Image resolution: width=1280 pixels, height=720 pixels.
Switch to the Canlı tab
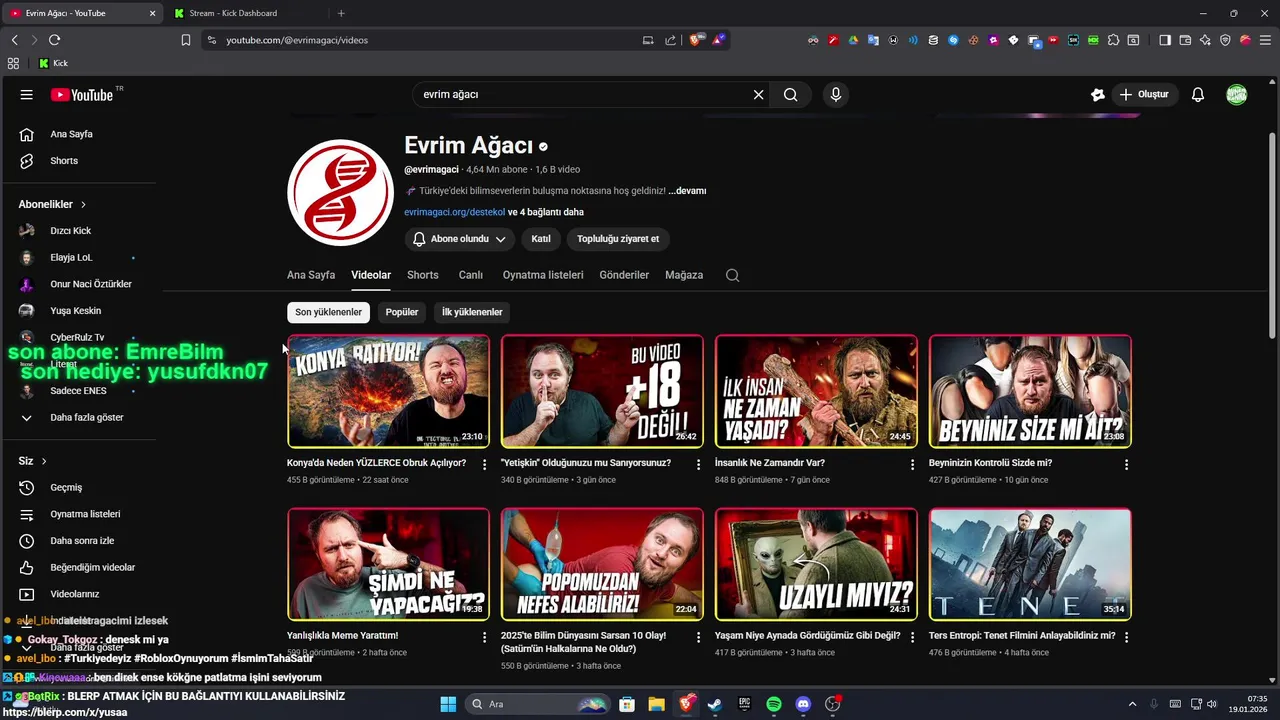(471, 275)
